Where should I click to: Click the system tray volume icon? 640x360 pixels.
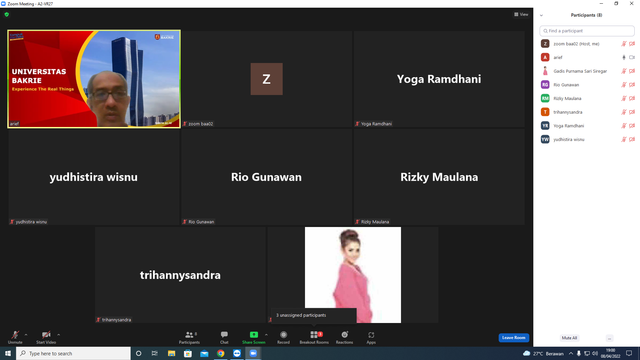pos(595,353)
